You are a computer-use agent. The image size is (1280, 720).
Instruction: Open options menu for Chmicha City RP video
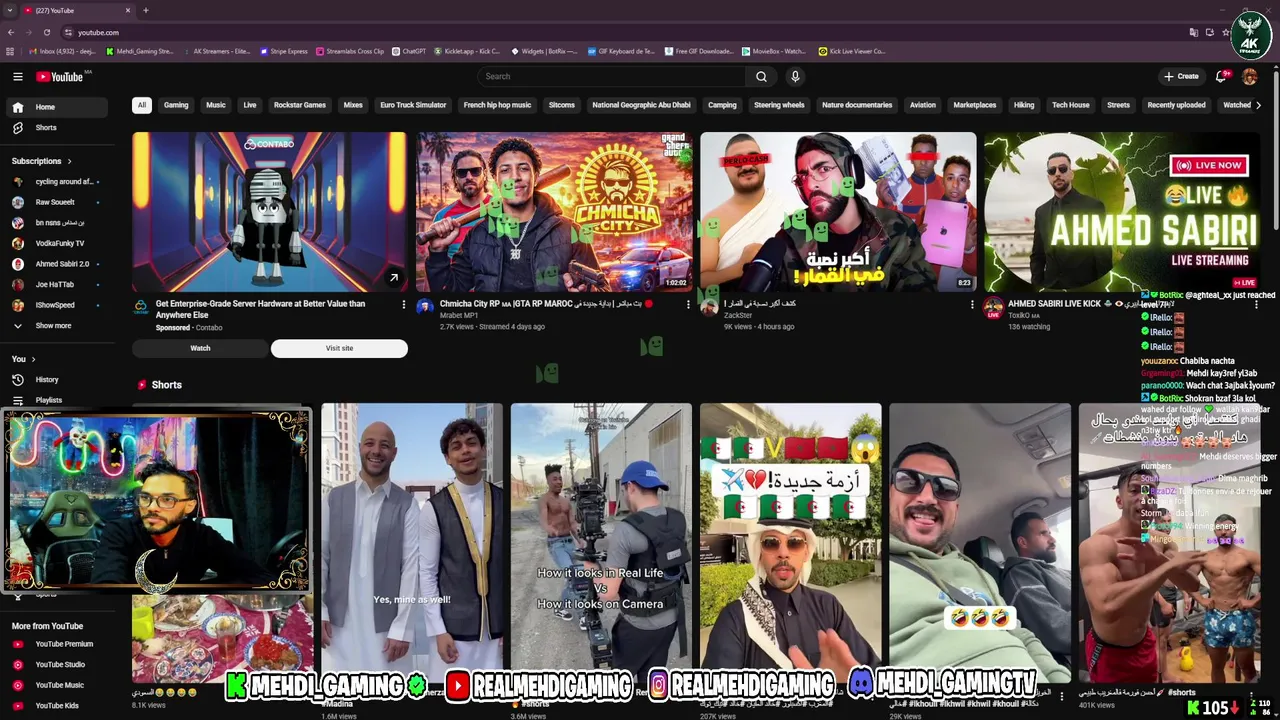688,304
